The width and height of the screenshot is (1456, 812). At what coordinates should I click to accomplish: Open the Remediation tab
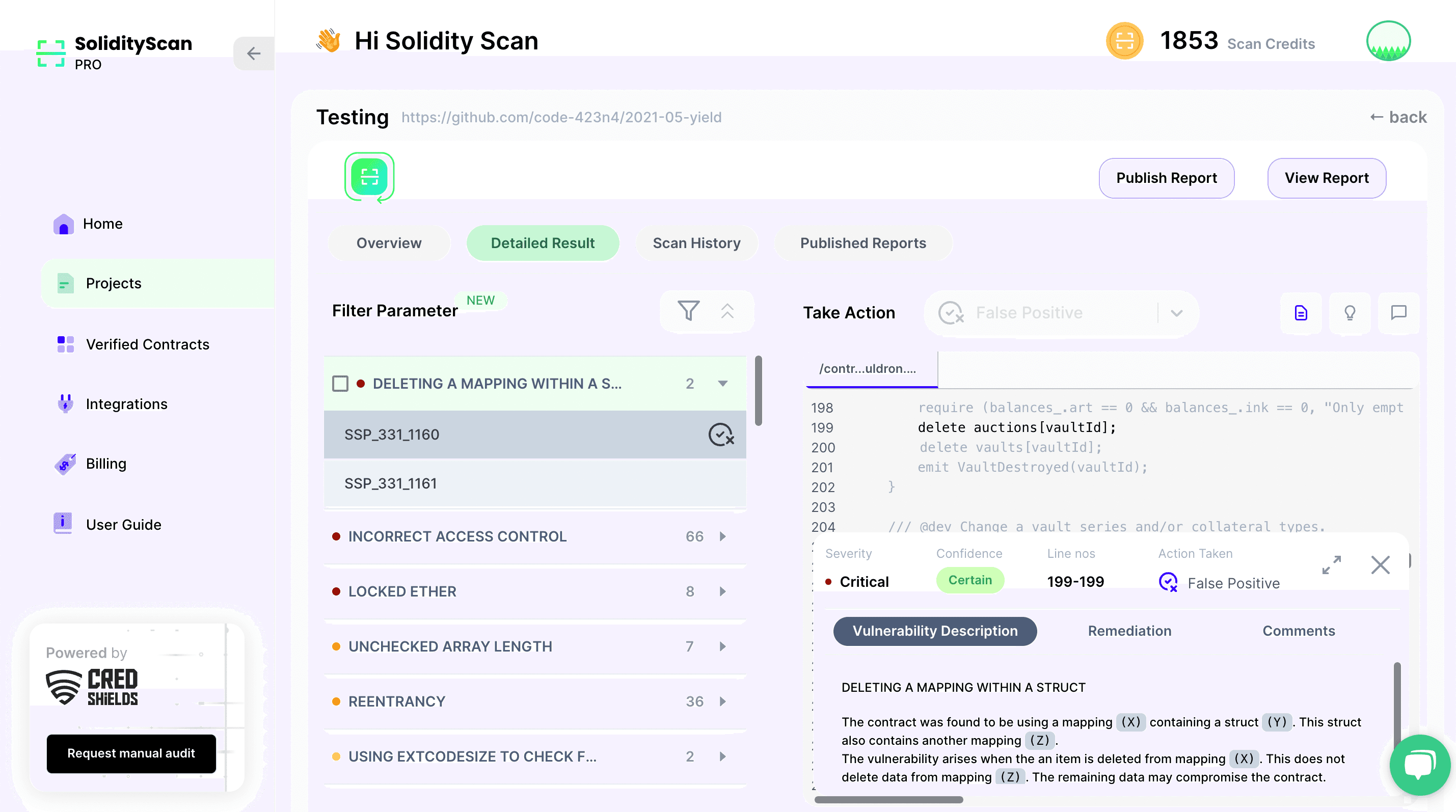(1129, 631)
